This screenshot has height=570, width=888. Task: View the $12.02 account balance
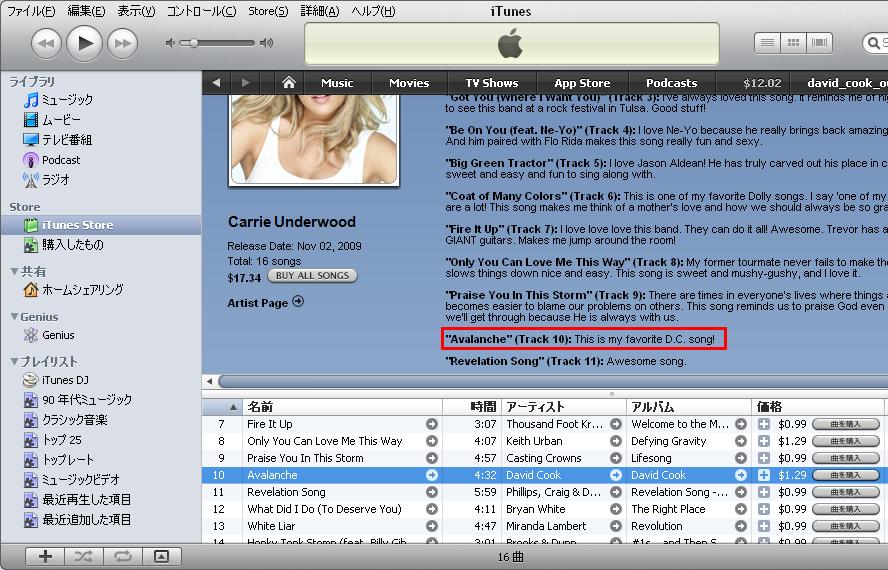pos(762,83)
